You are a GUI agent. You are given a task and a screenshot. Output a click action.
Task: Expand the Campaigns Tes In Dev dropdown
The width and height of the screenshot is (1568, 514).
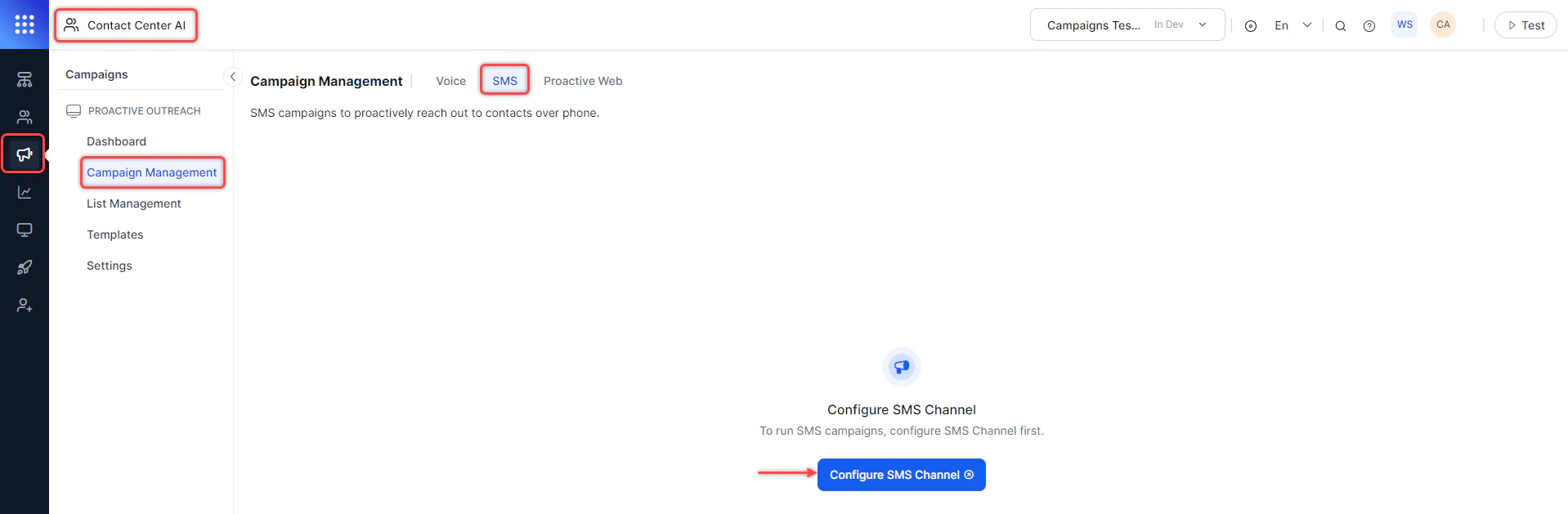[1127, 25]
